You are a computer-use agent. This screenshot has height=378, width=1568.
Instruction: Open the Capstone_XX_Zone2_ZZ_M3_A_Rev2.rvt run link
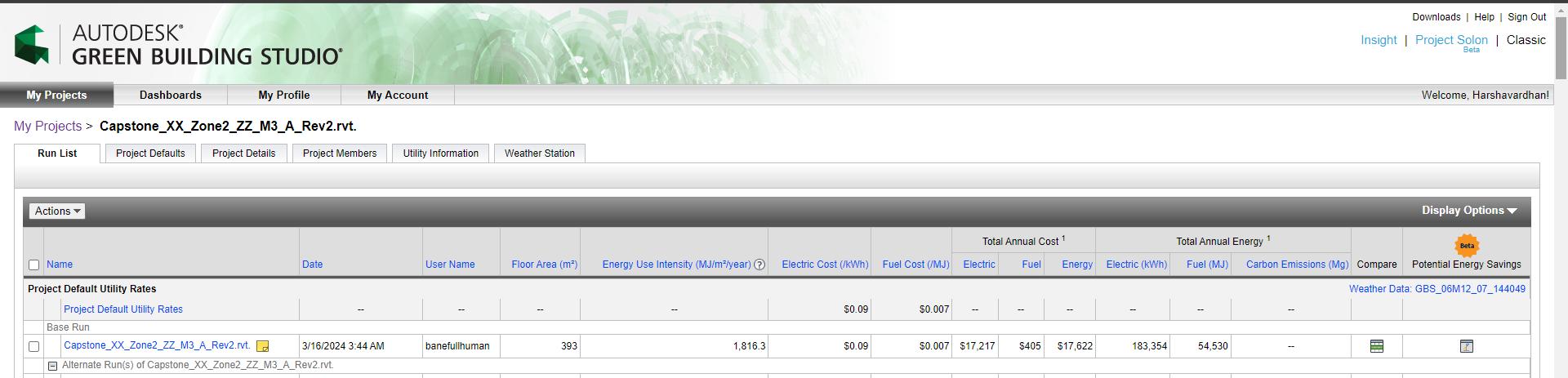click(157, 345)
